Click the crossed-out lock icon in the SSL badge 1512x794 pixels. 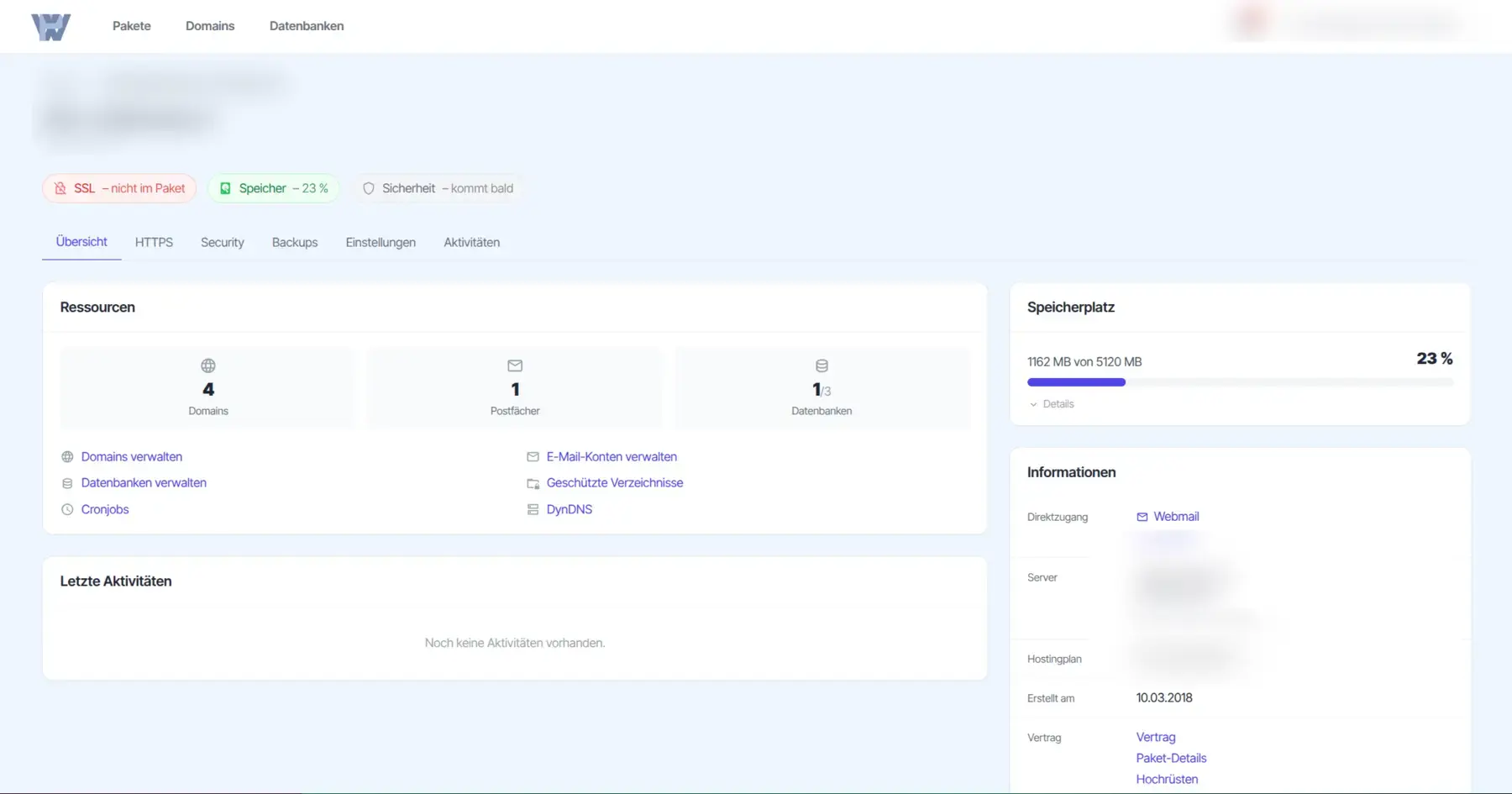60,188
